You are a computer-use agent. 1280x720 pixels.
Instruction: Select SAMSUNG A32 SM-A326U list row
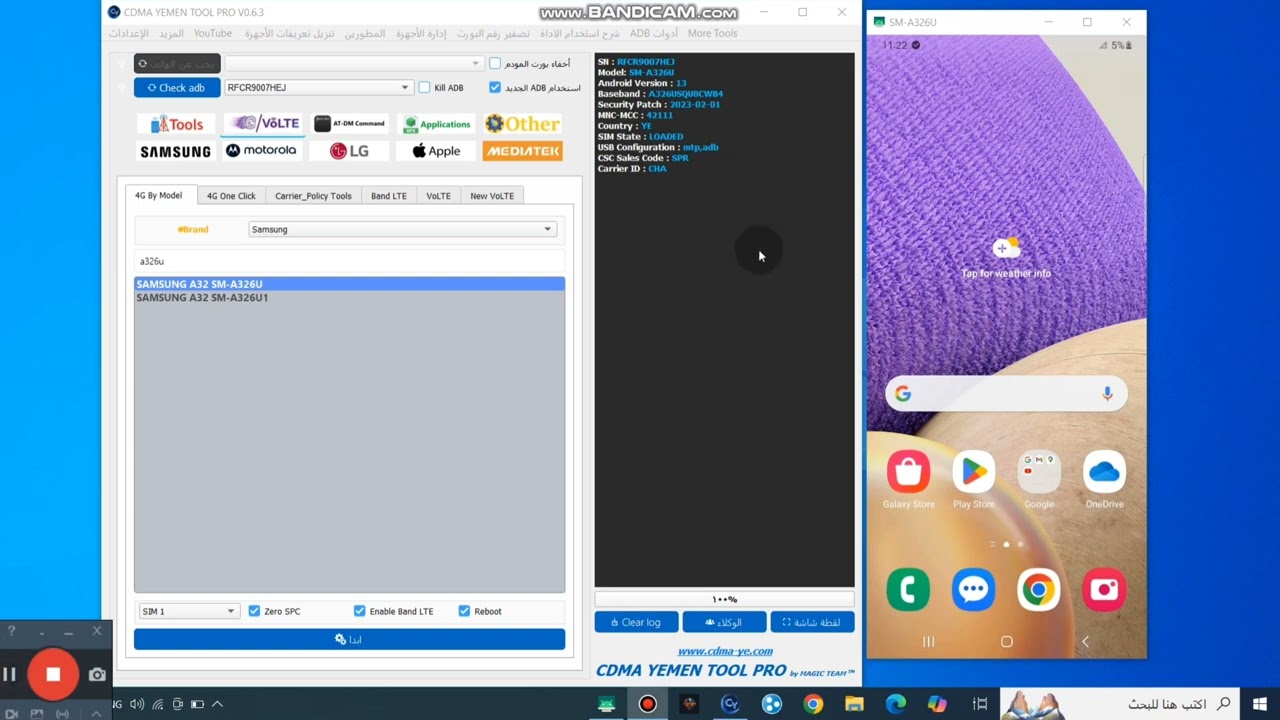click(349, 284)
